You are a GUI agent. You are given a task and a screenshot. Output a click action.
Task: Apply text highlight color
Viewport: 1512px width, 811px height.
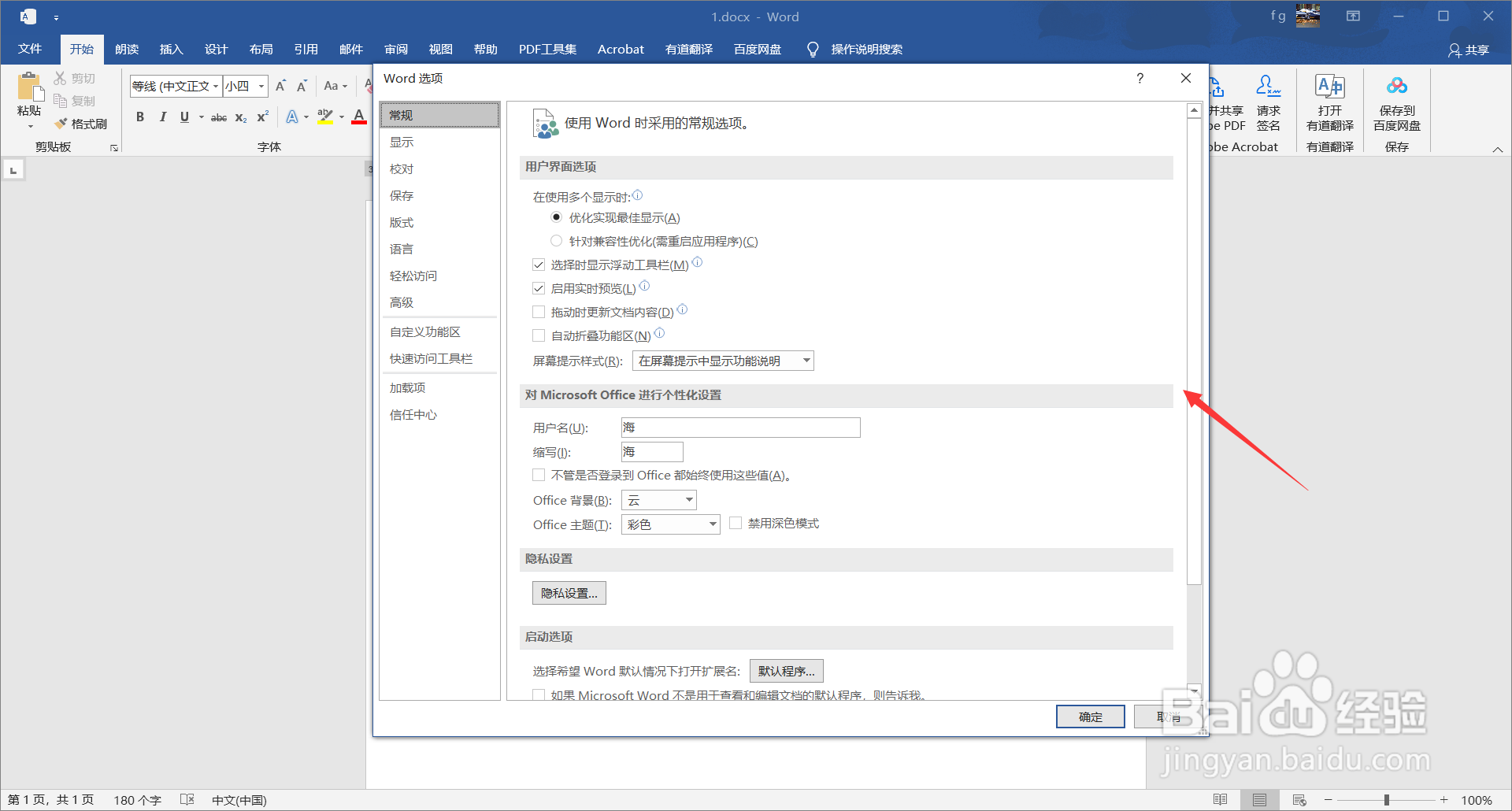(x=324, y=117)
